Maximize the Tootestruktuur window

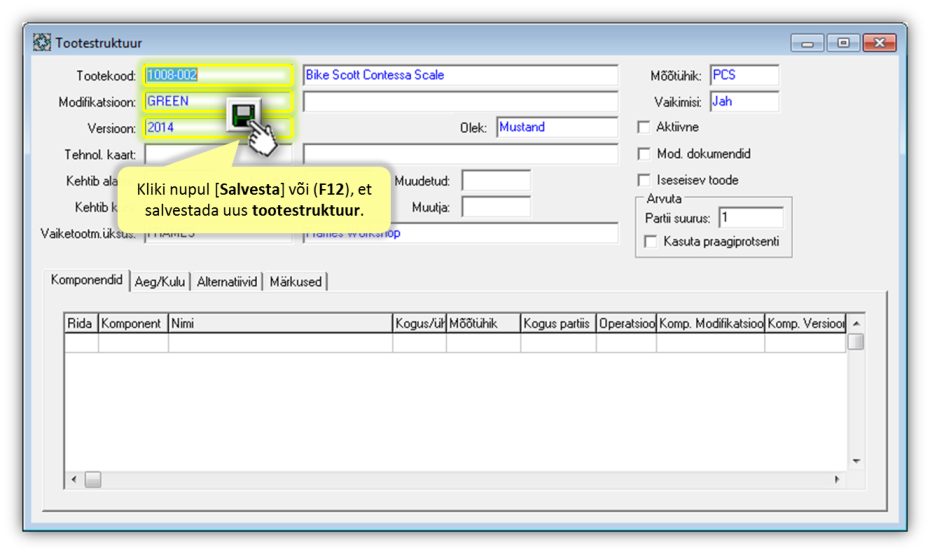tap(843, 43)
